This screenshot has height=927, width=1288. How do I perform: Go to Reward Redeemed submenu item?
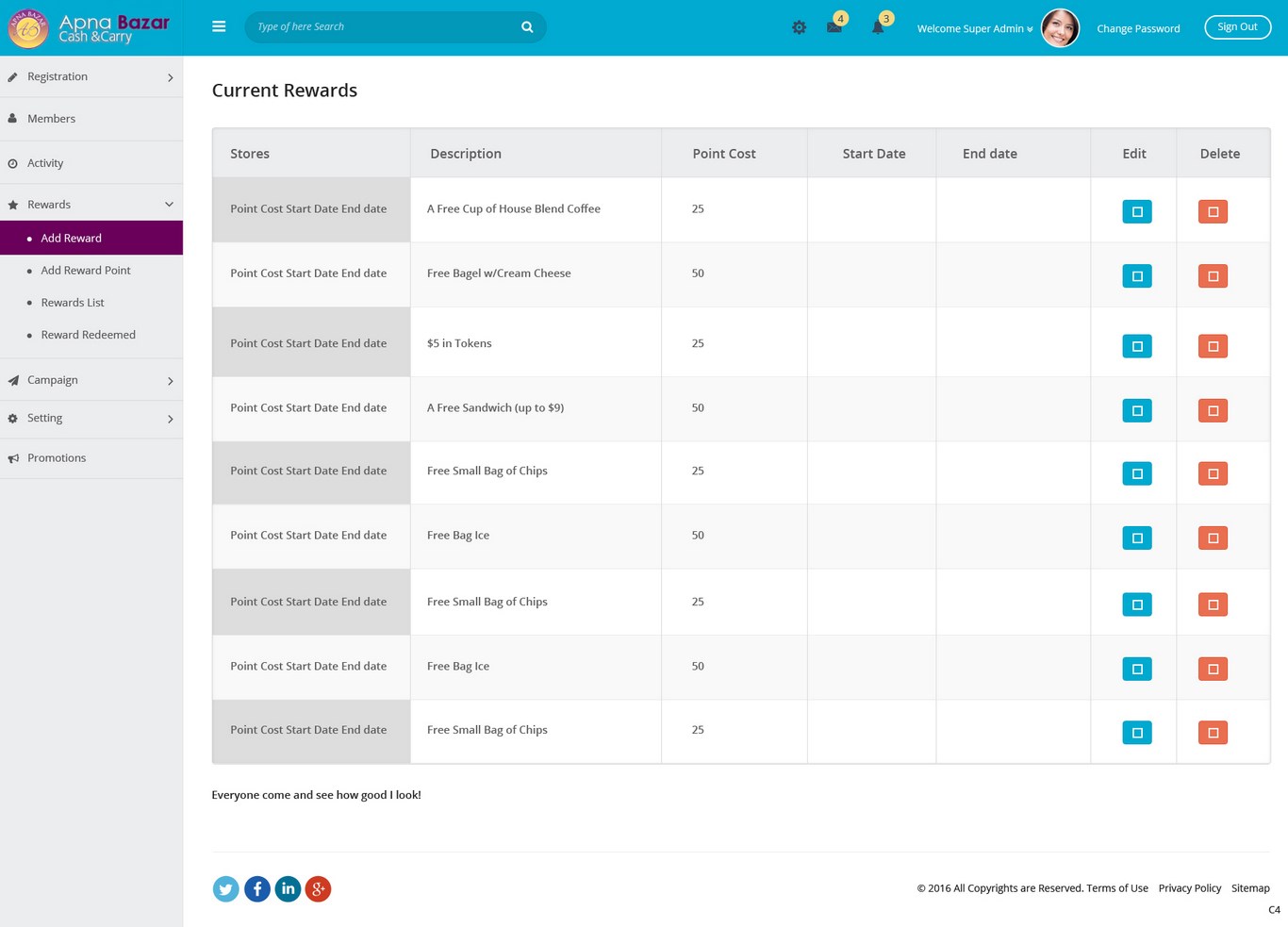pyautogui.click(x=88, y=335)
